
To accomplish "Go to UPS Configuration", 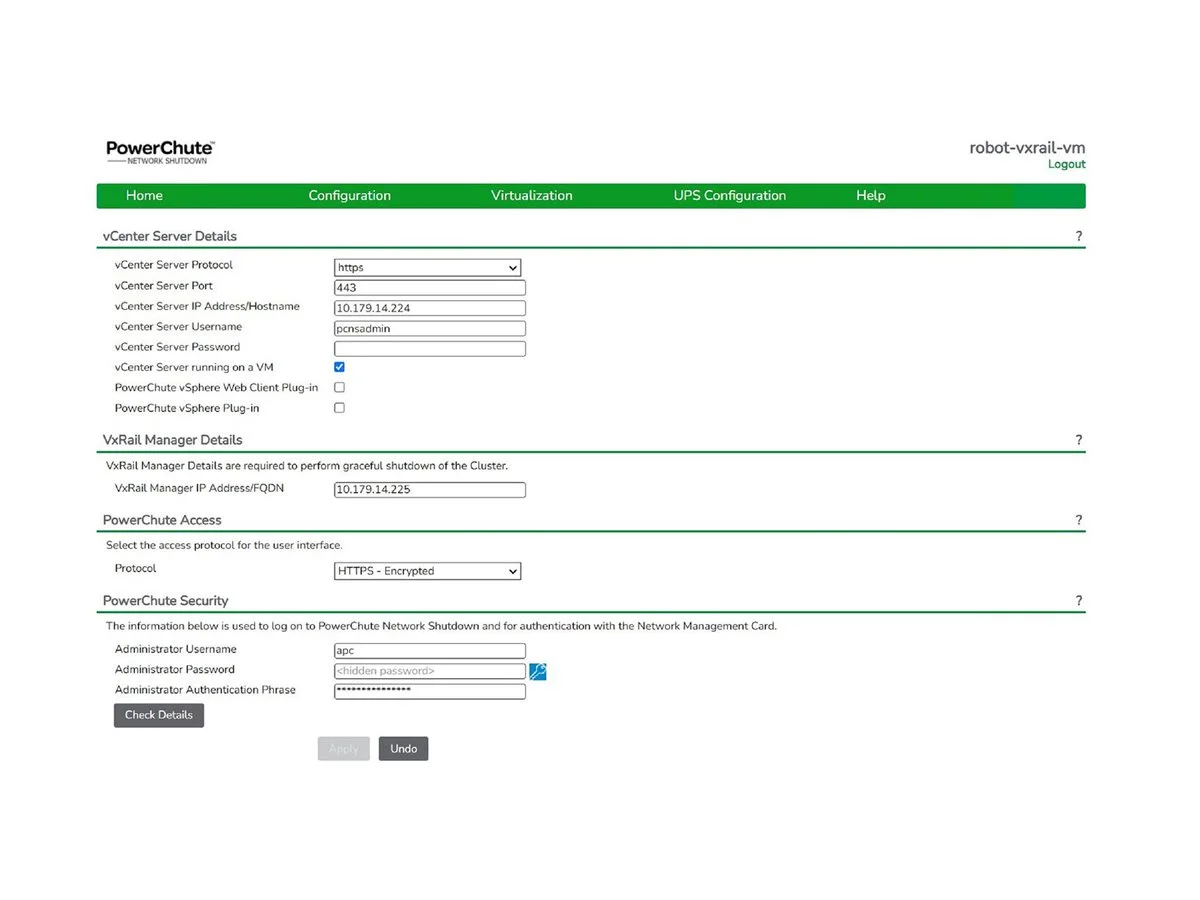I will click(729, 195).
